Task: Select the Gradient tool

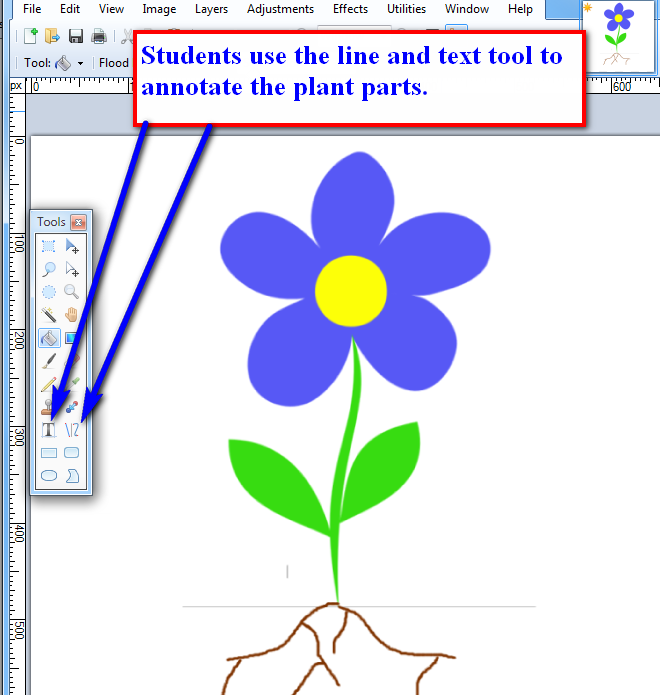Action: 72,338
